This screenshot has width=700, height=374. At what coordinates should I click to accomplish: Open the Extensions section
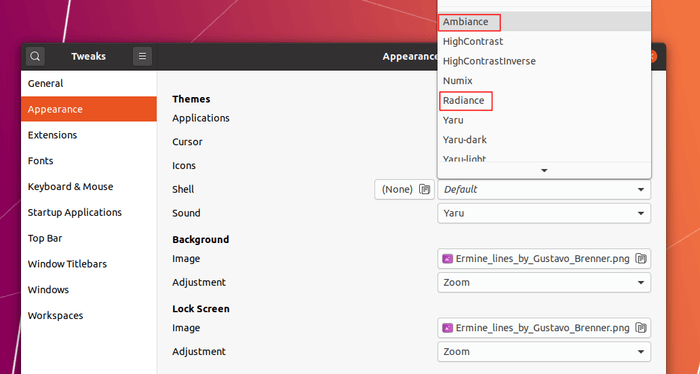[x=89, y=135]
